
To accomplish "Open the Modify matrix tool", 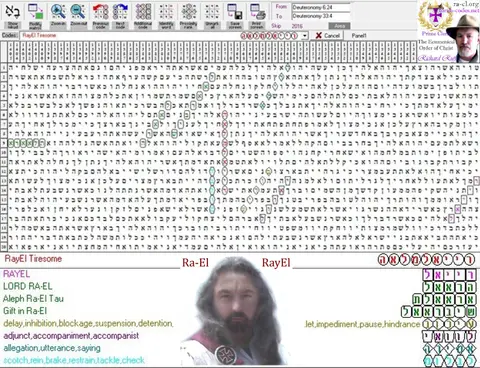I will click(35, 15).
